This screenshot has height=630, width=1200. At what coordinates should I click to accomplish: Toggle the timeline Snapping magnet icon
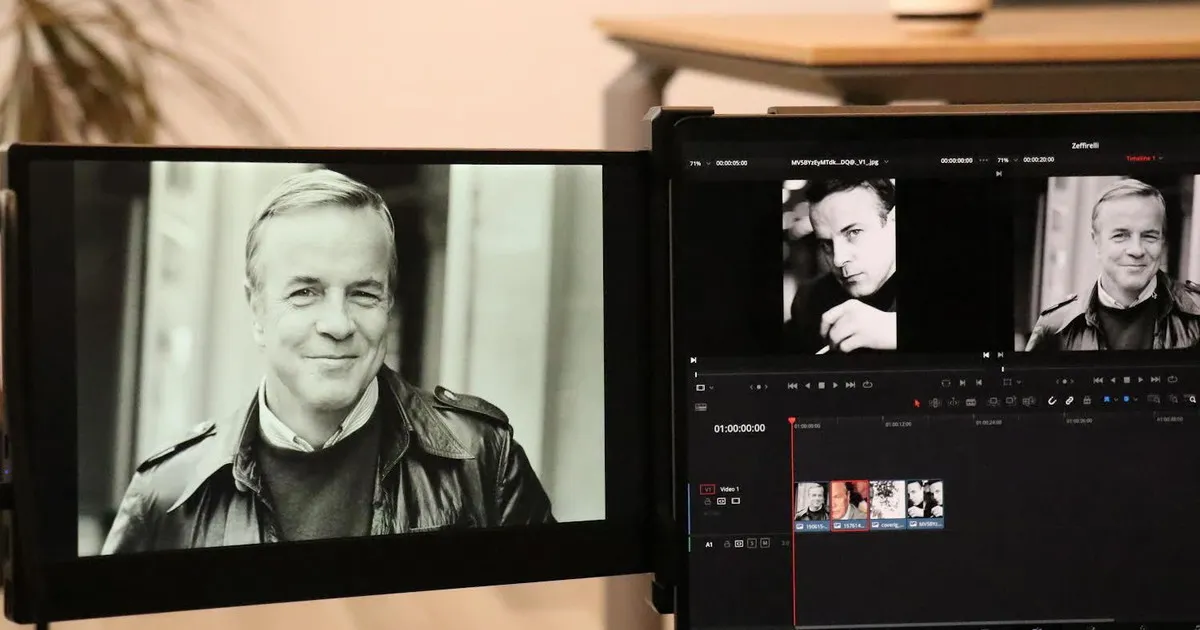click(1052, 401)
